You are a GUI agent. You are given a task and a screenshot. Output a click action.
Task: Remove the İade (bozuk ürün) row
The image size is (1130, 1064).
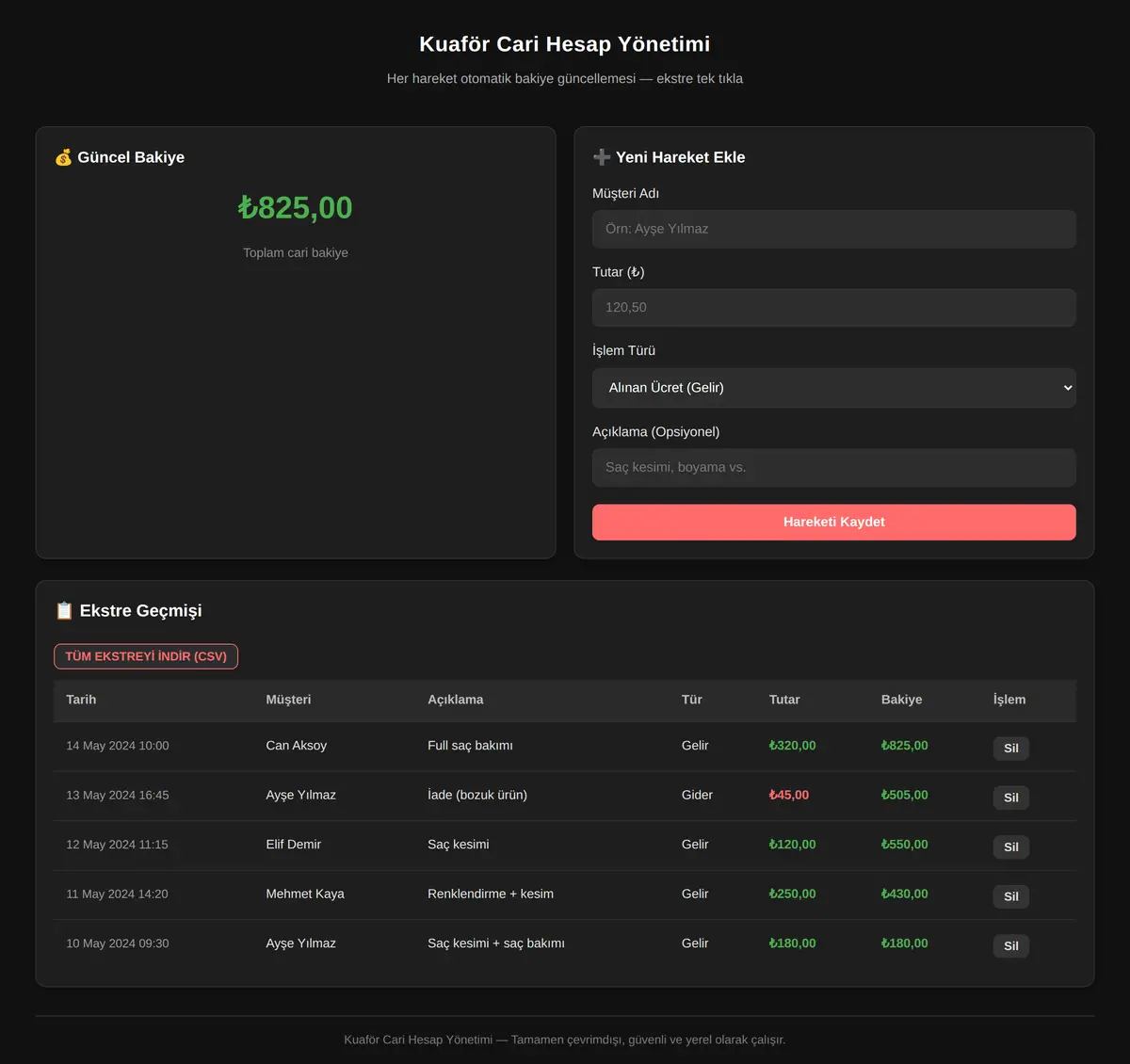(1011, 798)
